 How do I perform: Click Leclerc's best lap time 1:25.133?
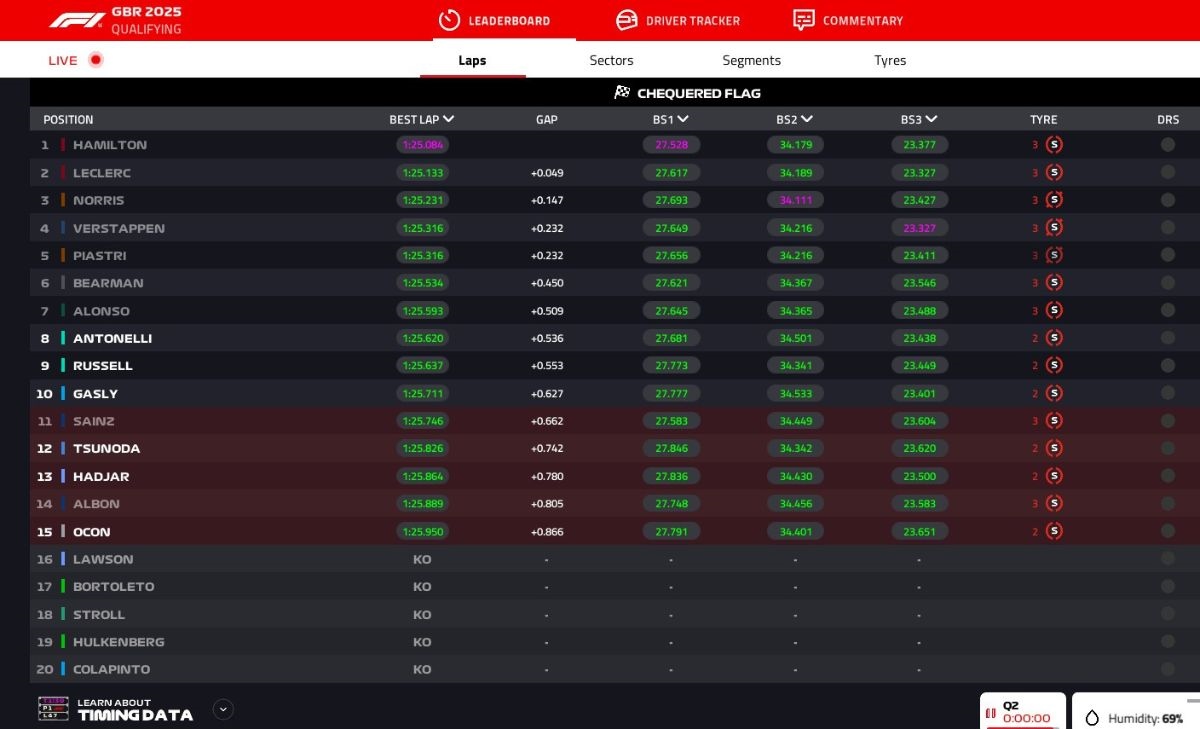[x=422, y=173]
